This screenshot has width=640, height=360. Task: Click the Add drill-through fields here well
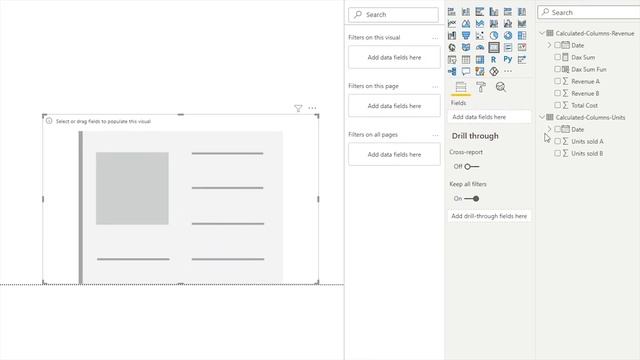point(489,216)
